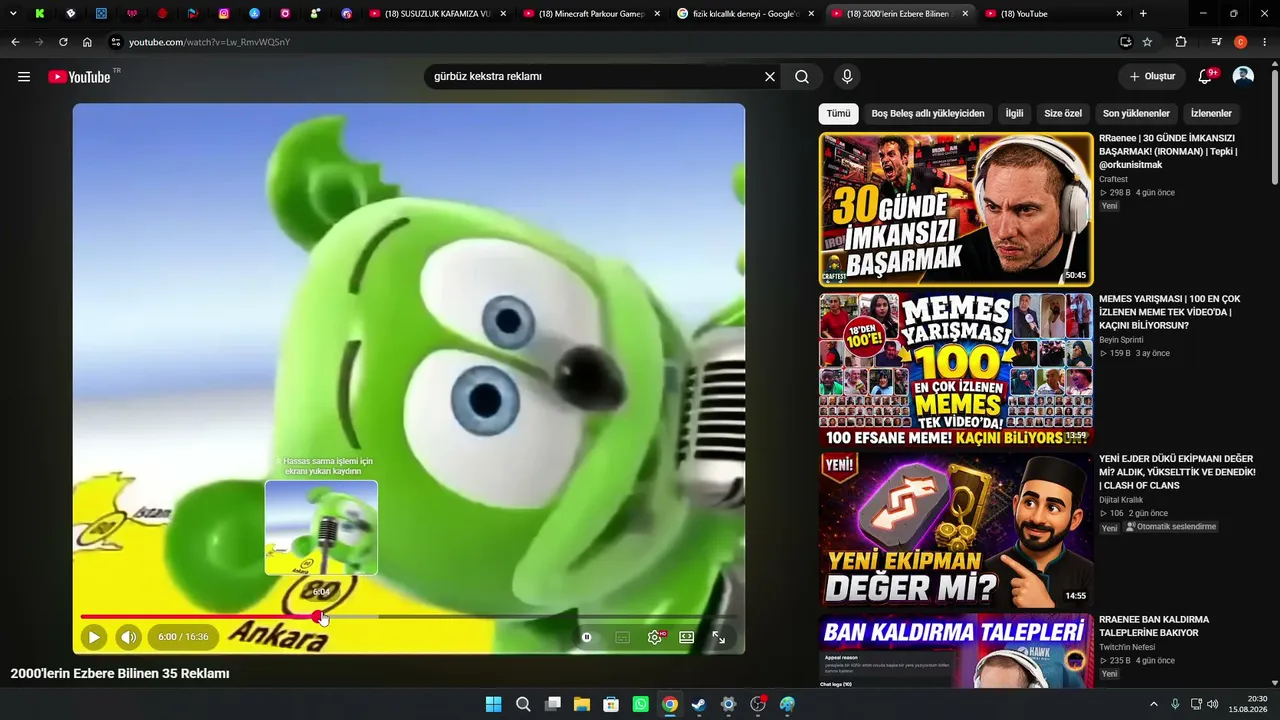Screen dimensions: 1280x720
Task: Clear the search box text
Action: (770, 77)
